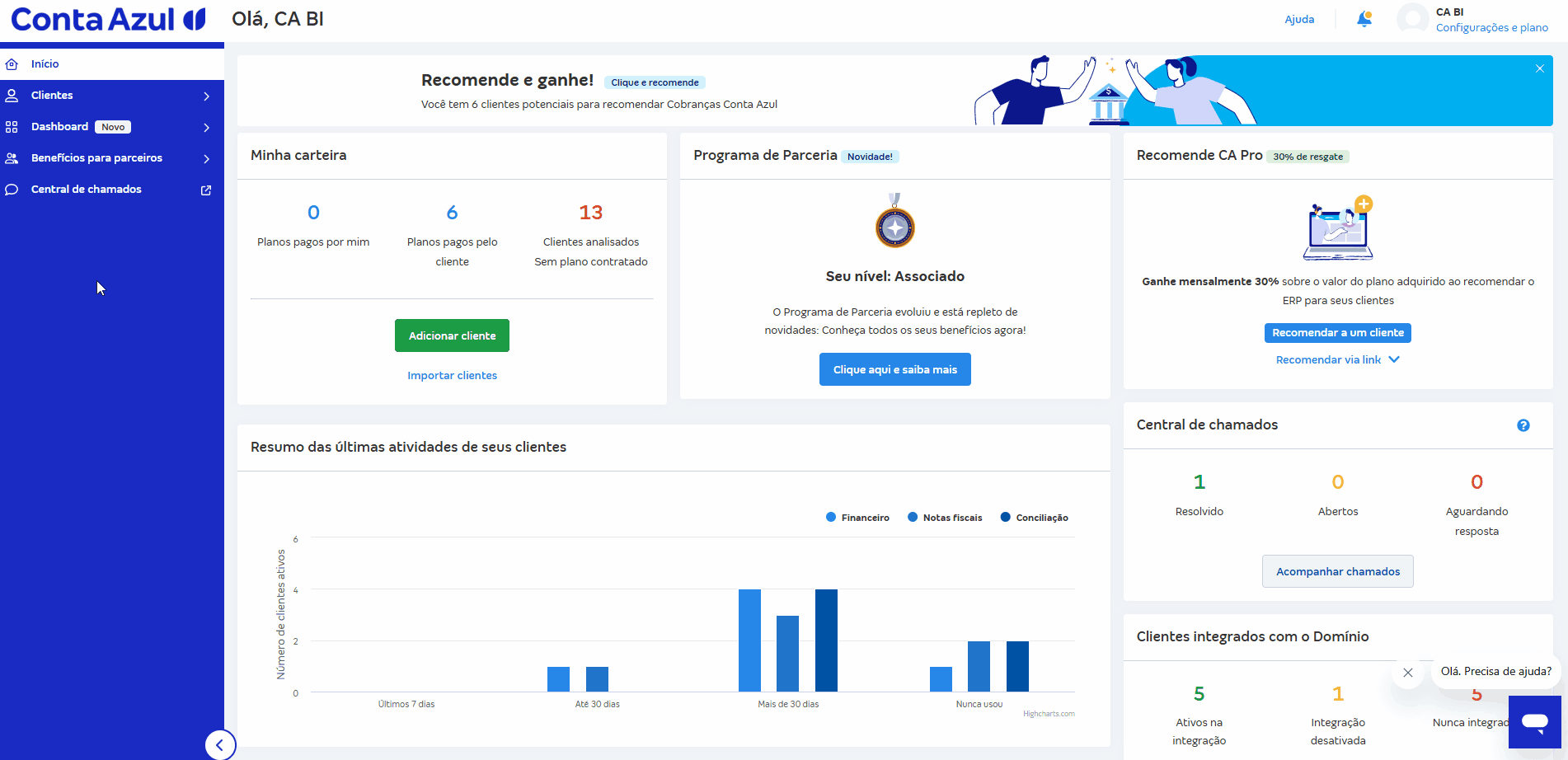Select the Início home icon in sidebar
This screenshot has height=760, width=1568.
coord(12,63)
